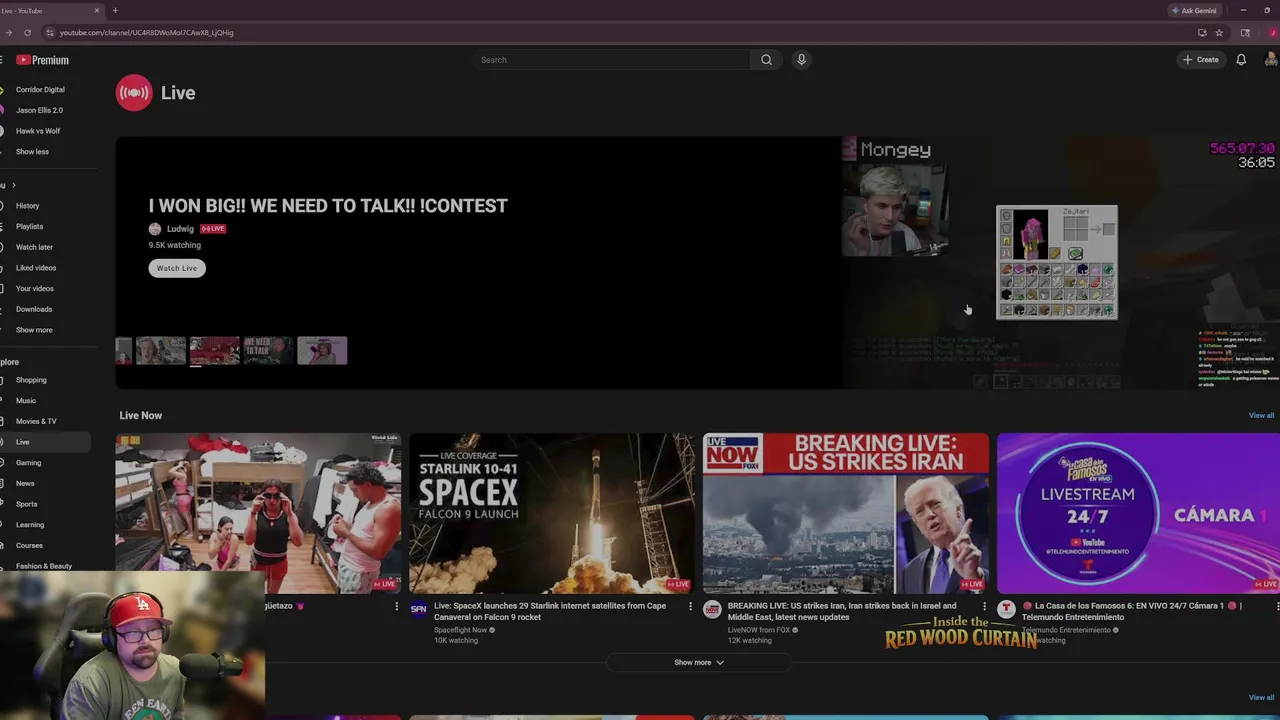Open Music in Explore

(26, 401)
